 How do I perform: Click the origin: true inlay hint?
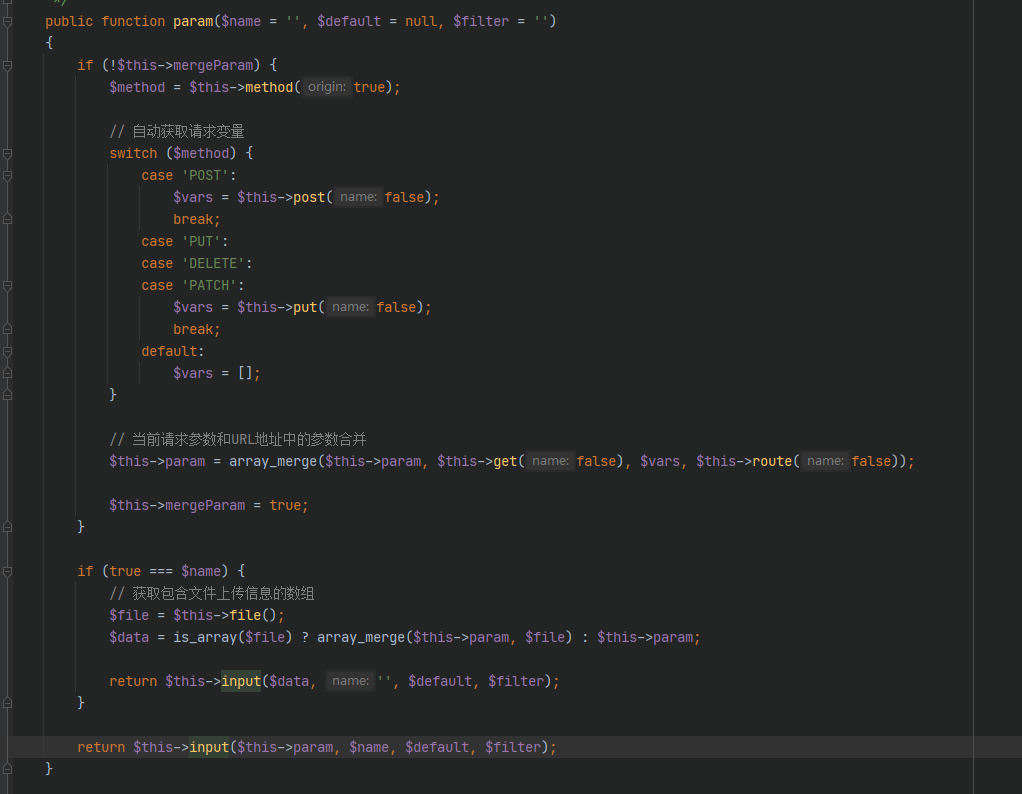coord(327,87)
